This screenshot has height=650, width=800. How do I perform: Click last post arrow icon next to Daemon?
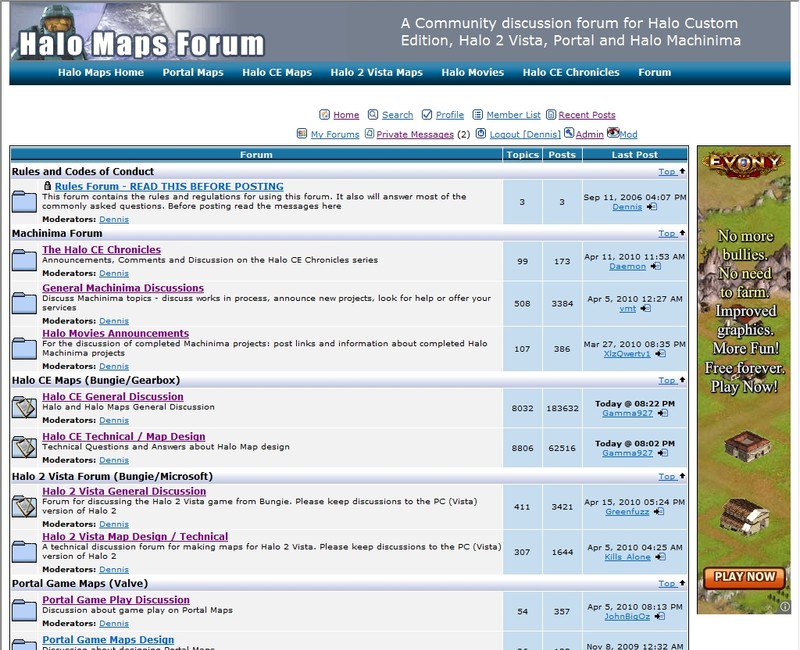[x=656, y=267]
